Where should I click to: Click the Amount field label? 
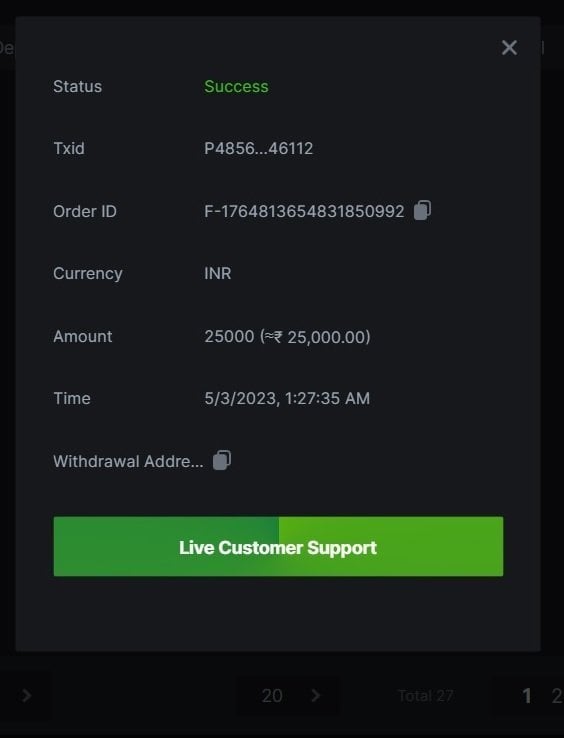click(83, 337)
